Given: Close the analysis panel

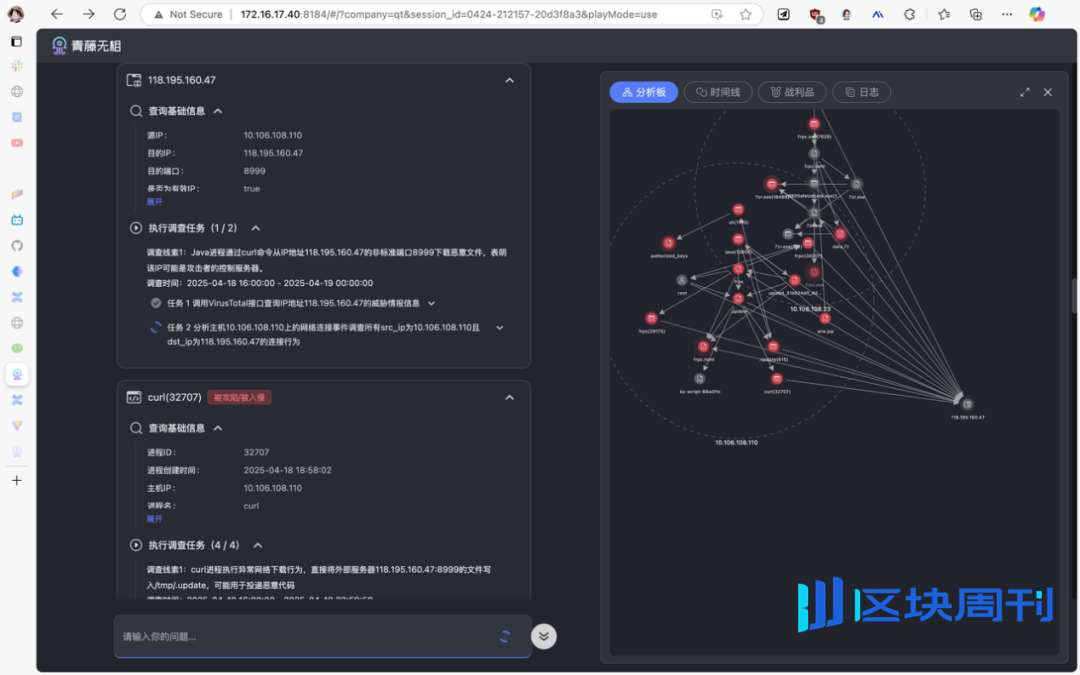Looking at the screenshot, I should pos(1048,92).
